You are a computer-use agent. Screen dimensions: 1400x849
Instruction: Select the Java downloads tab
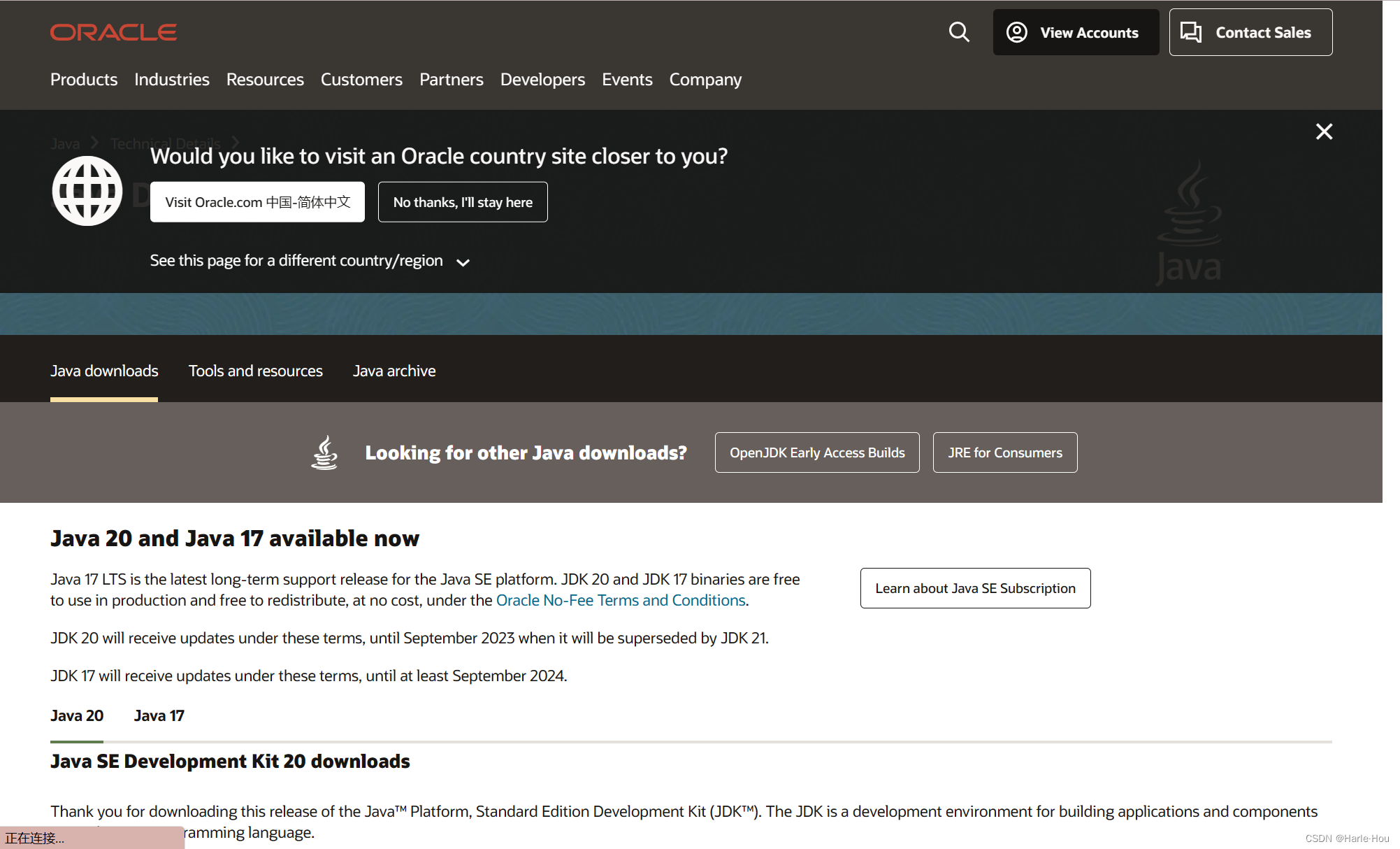point(104,371)
